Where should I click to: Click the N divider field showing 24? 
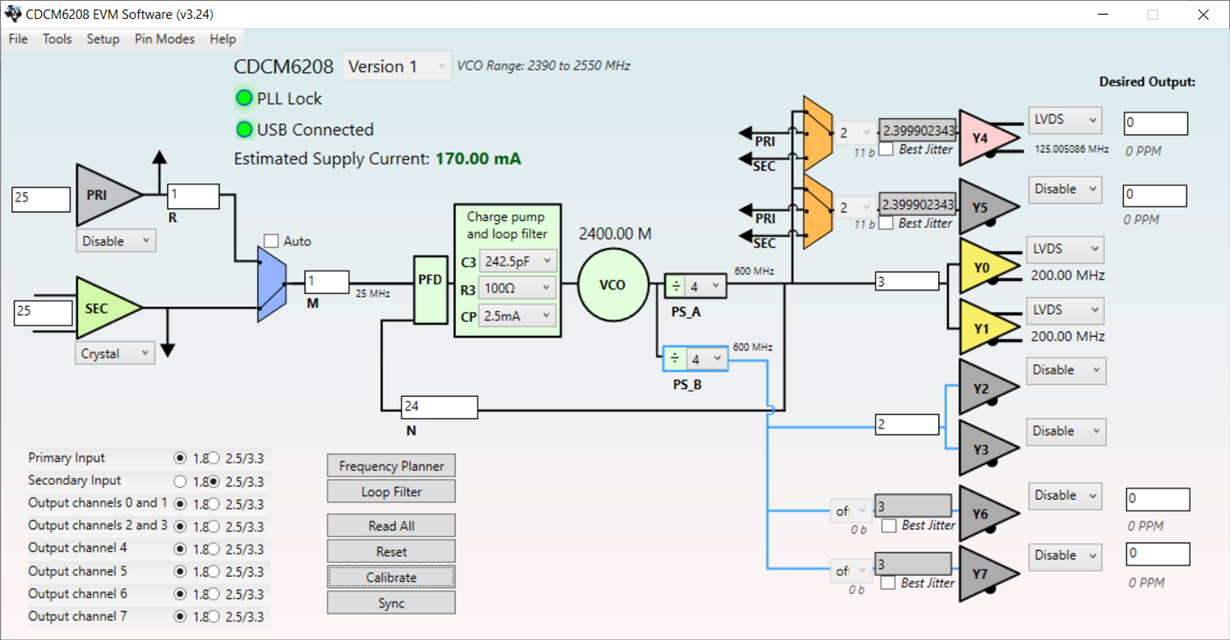[440, 408]
